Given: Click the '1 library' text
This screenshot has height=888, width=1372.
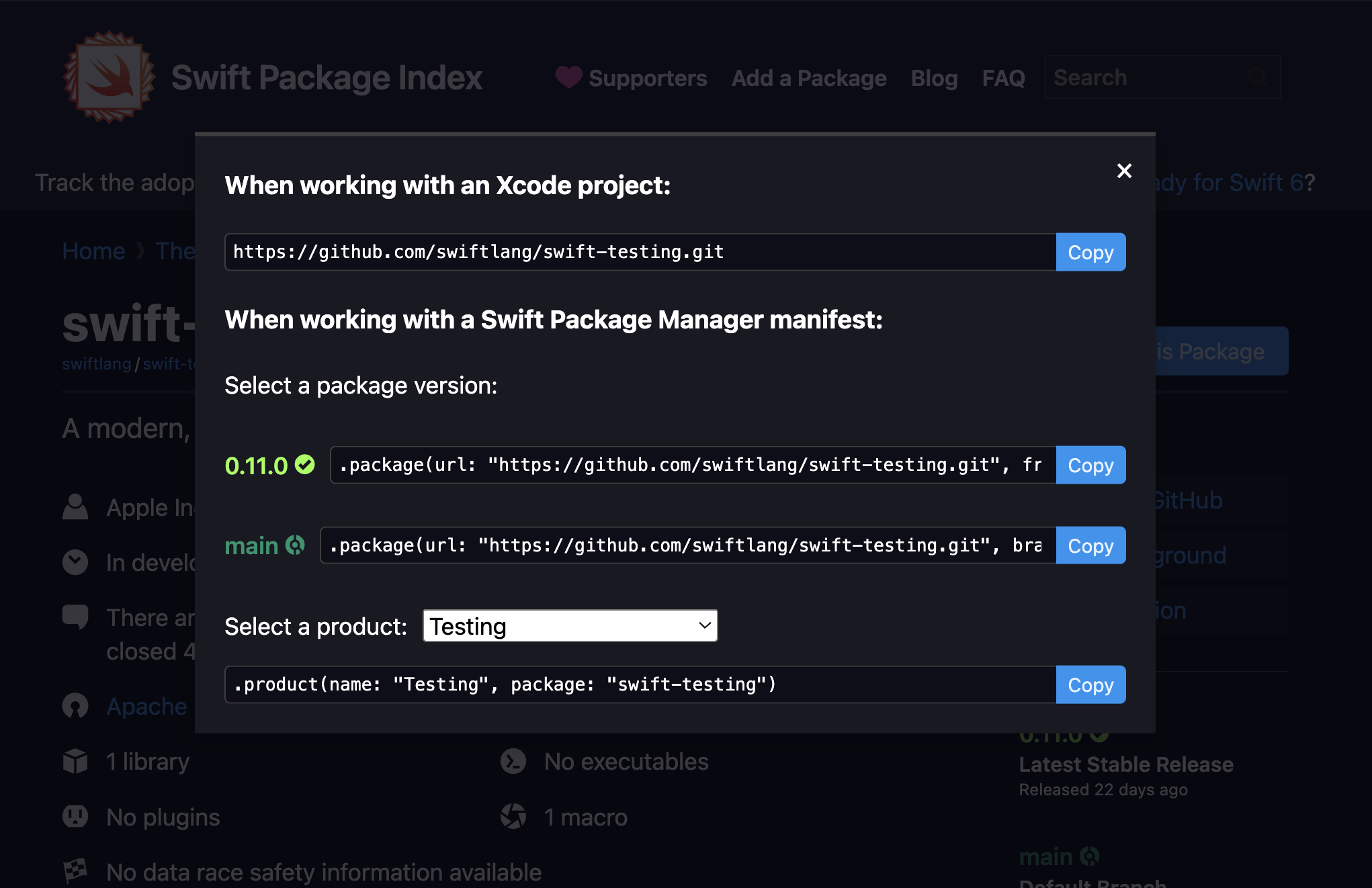Looking at the screenshot, I should pos(148,762).
